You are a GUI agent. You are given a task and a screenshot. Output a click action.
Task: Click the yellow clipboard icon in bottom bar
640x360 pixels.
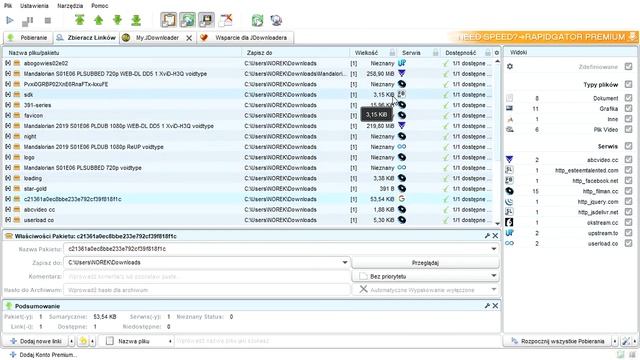point(83,341)
